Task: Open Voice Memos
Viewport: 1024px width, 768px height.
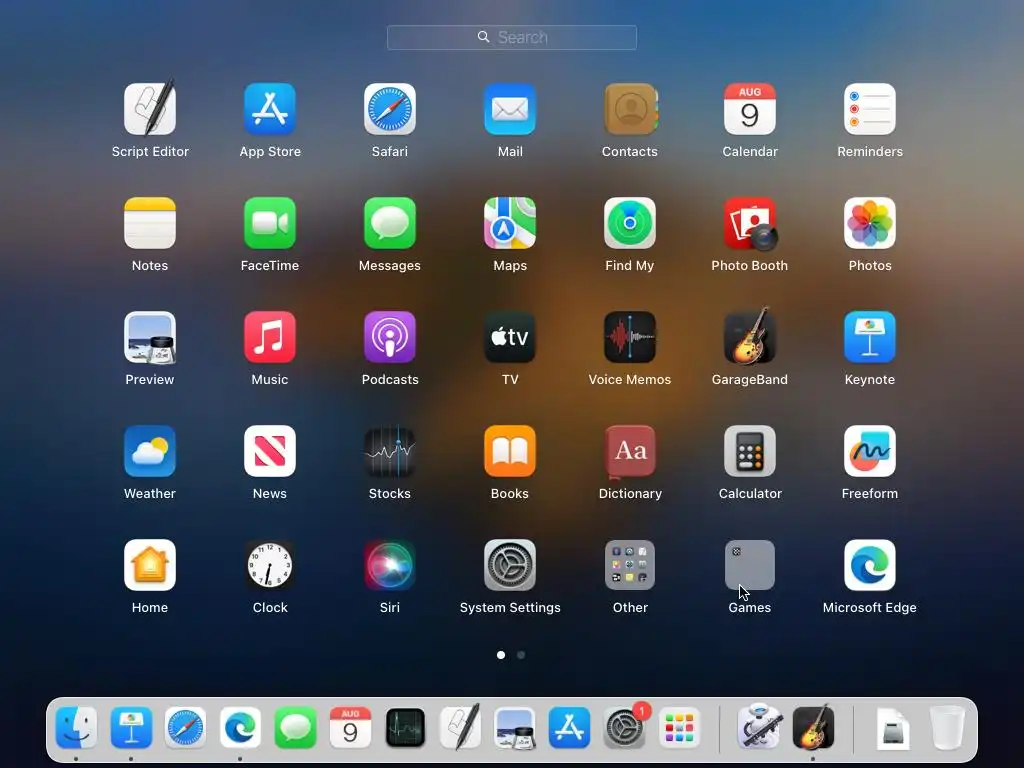Action: (x=630, y=337)
